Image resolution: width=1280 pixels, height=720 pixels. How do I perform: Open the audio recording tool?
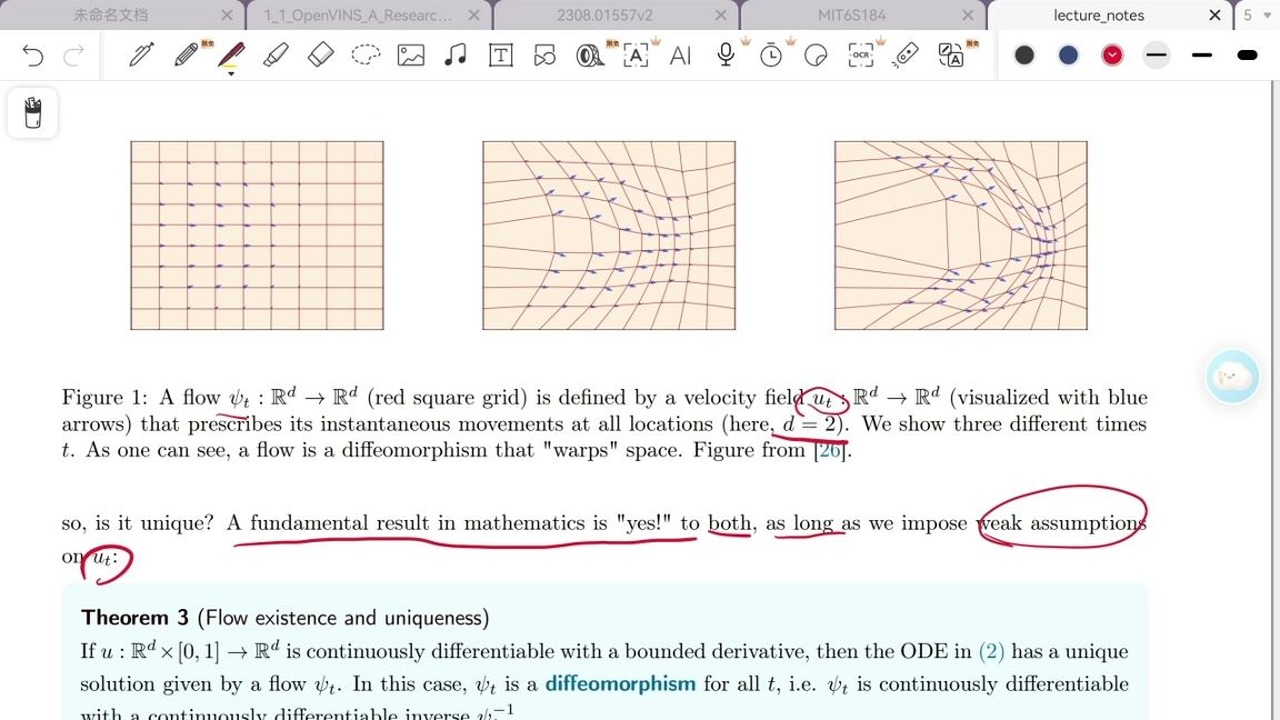pos(727,55)
